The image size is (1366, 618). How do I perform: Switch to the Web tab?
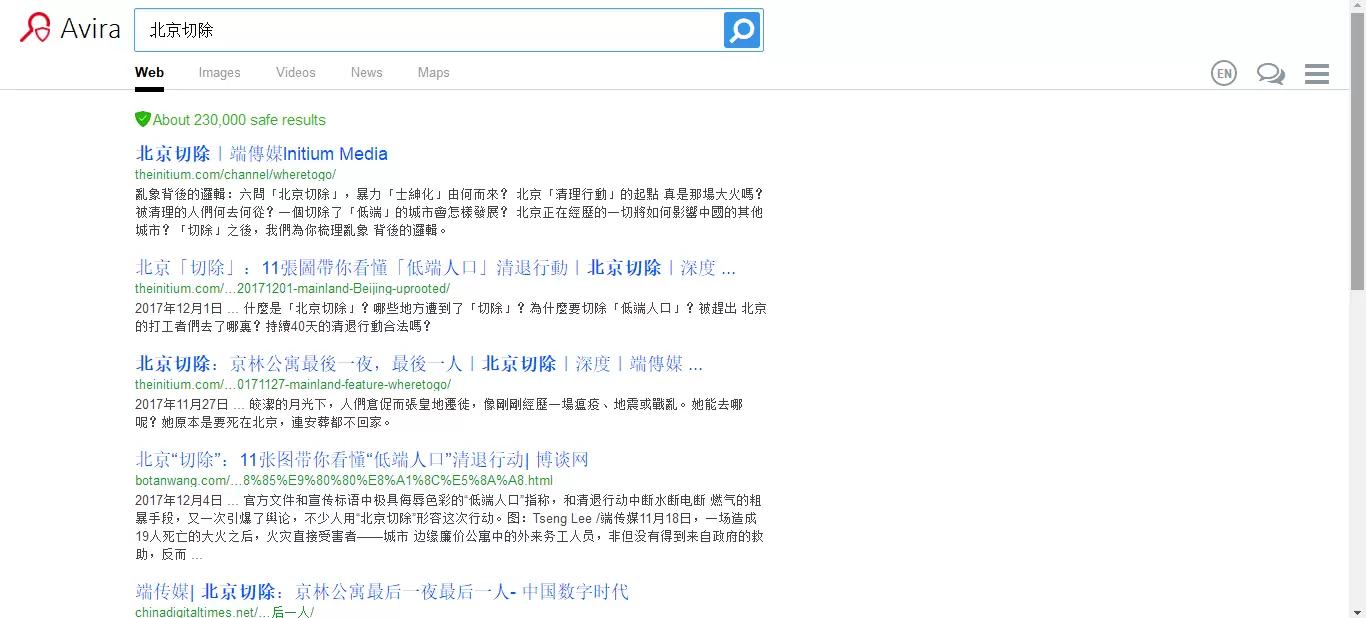click(149, 72)
